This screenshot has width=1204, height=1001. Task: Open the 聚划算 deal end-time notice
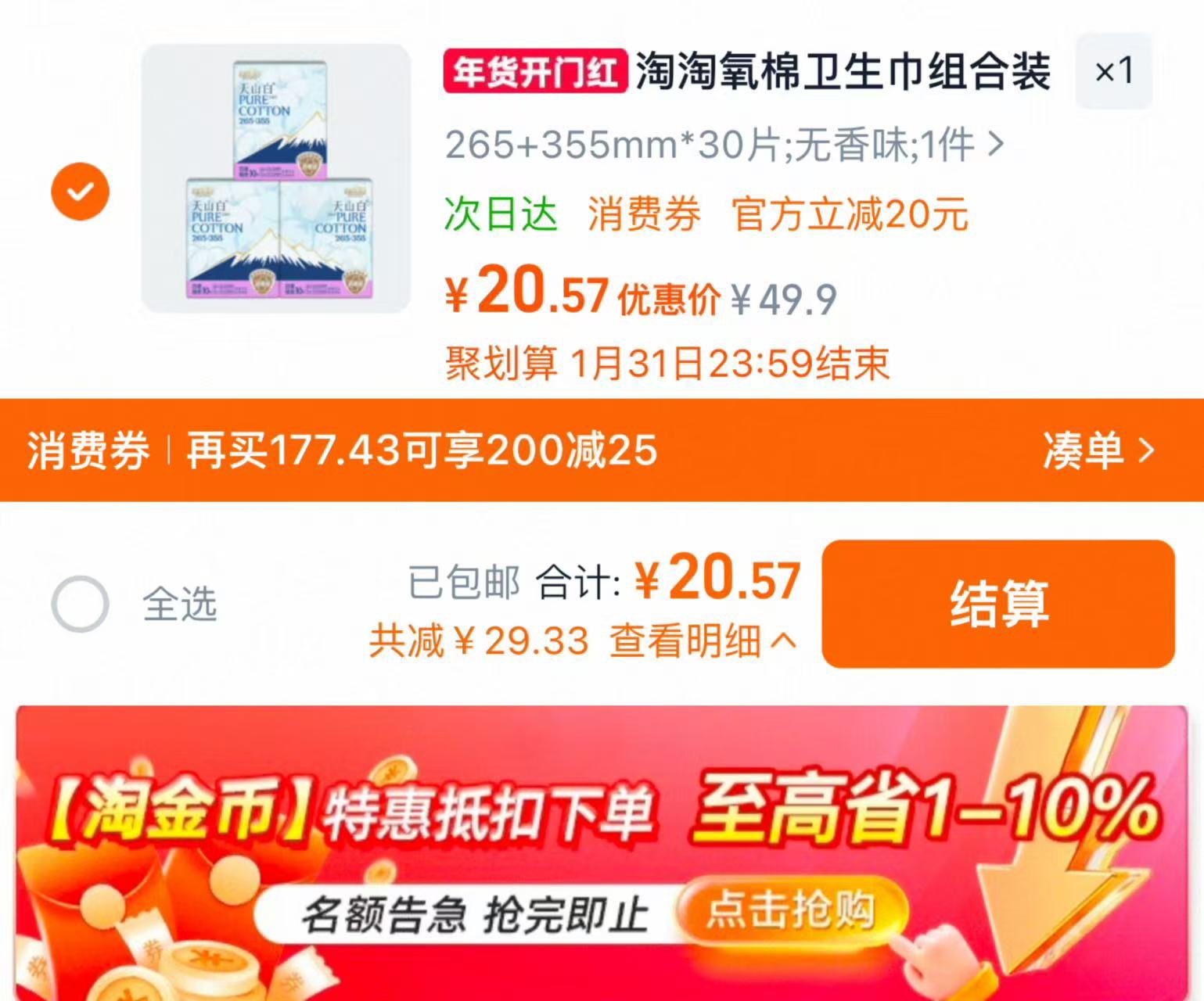click(x=667, y=364)
